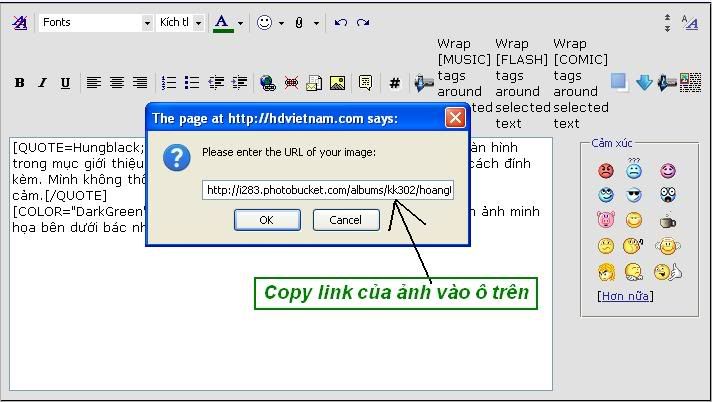
Task: Align text right
Action: click(x=140, y=83)
